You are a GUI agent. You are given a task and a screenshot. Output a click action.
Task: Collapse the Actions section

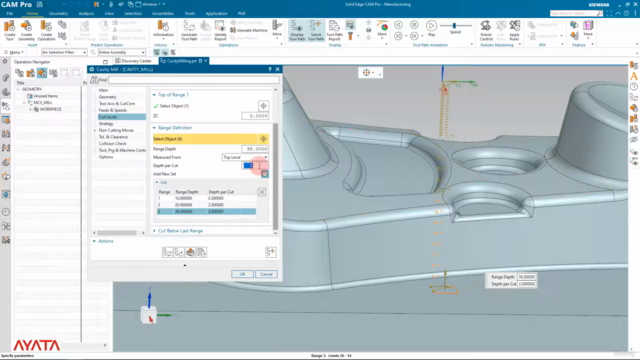coord(94,241)
